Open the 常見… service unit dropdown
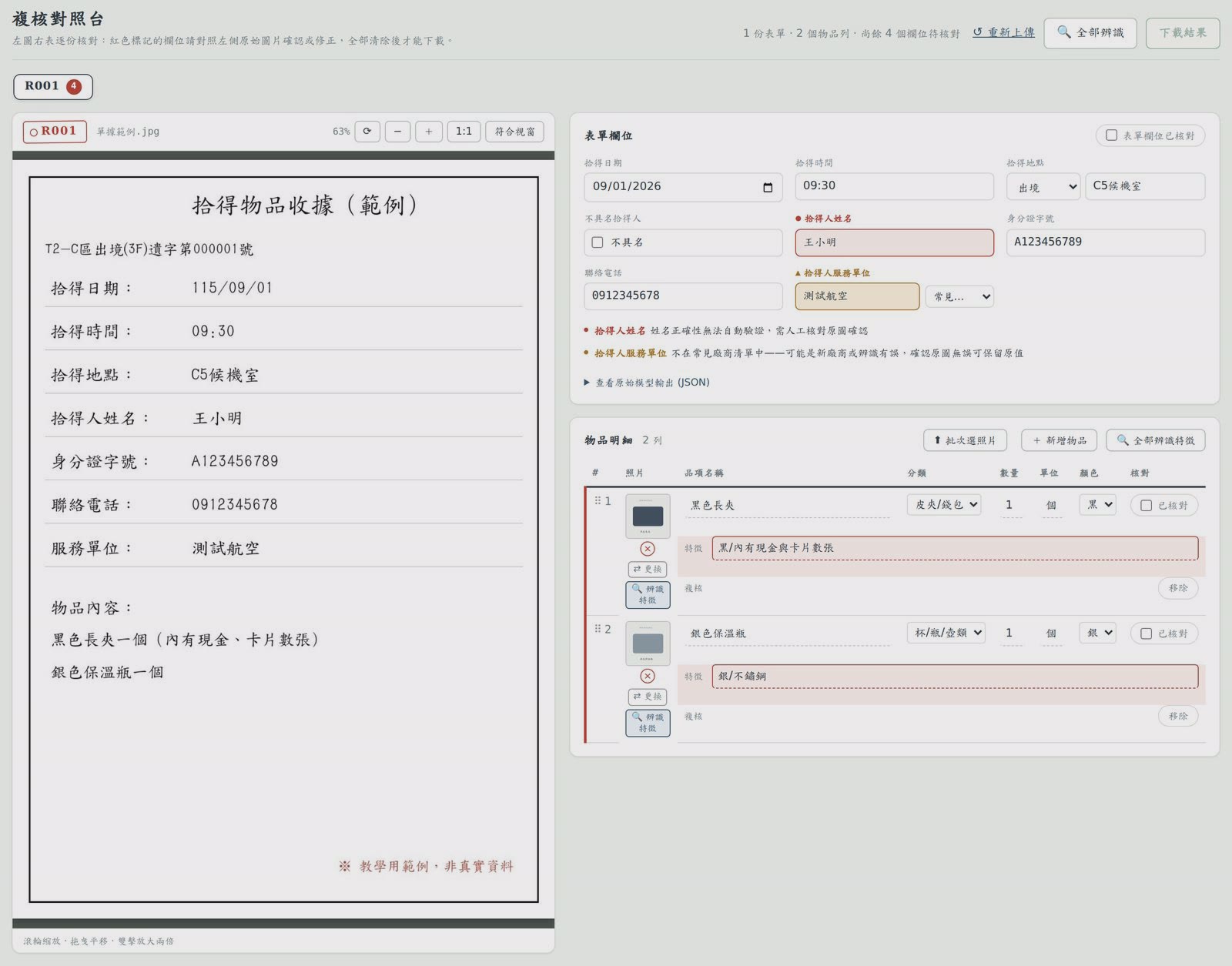The height and width of the screenshot is (966, 1232). coord(959,296)
